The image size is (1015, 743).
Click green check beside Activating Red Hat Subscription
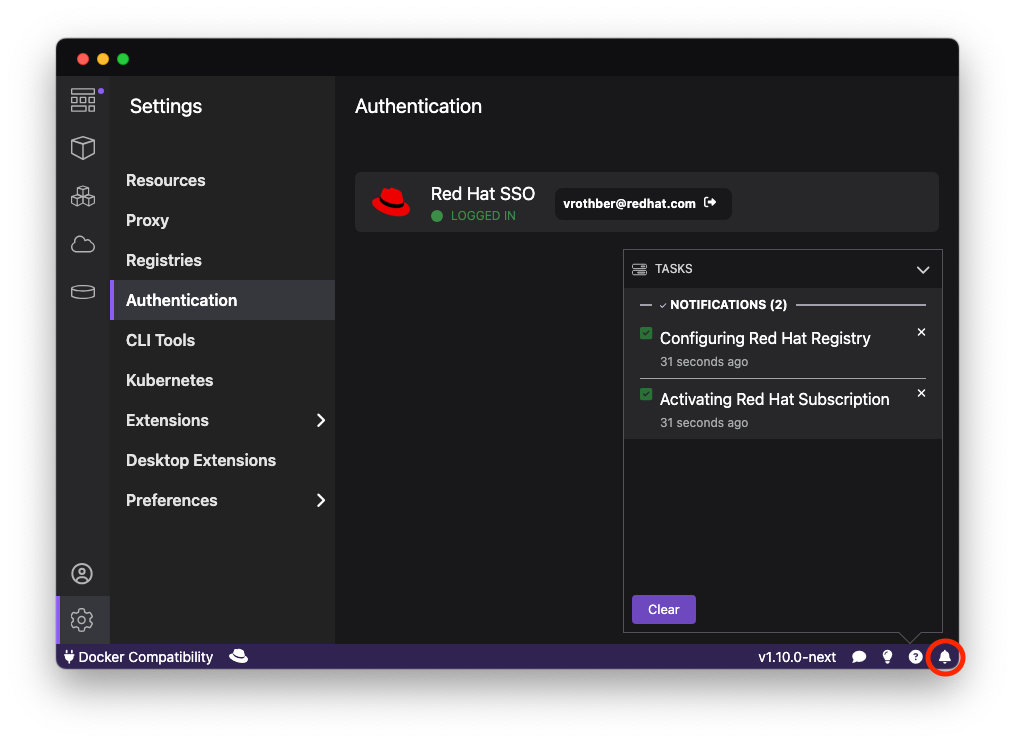[x=646, y=394]
